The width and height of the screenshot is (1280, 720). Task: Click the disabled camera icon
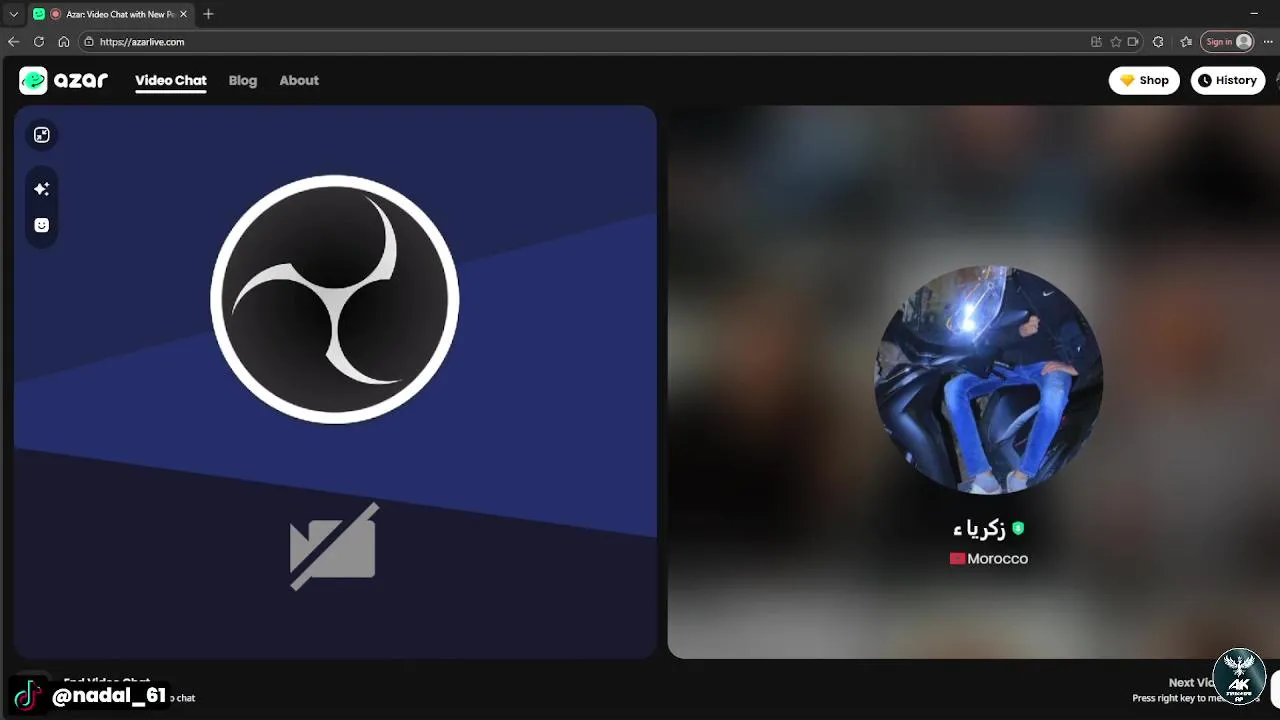pyautogui.click(x=334, y=546)
